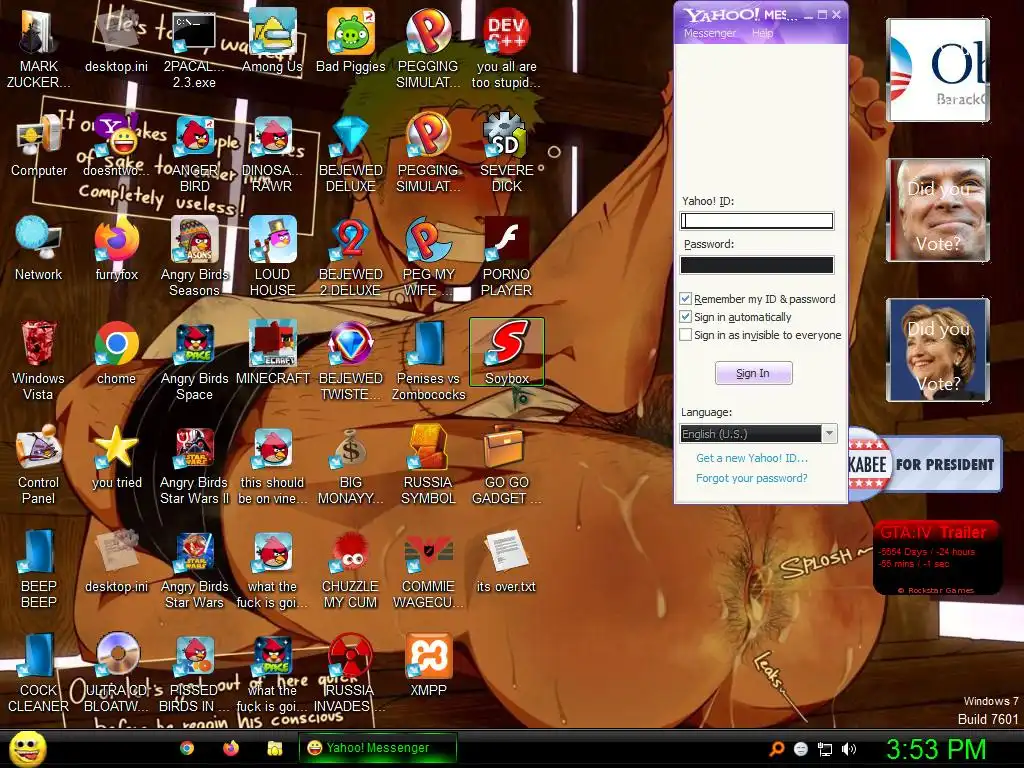Click the GTA:IV Trailer countdown gadget

pos(936,558)
